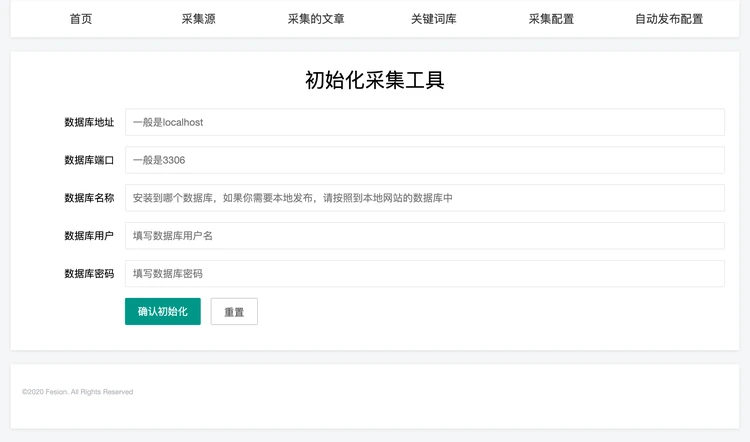The width and height of the screenshot is (750, 442).
Task: Focus the input with placeholder 一般是localhost
Action: 424,122
